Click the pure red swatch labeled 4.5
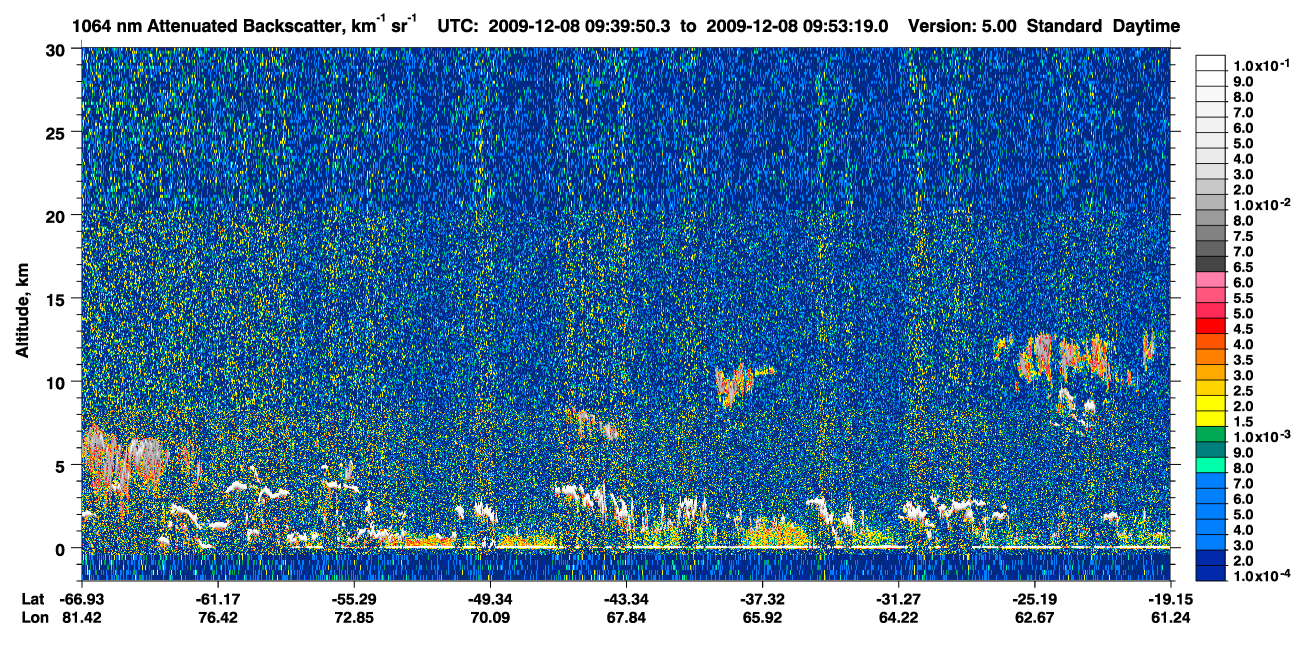Screen dimensions: 1300x667 pos(1210,328)
